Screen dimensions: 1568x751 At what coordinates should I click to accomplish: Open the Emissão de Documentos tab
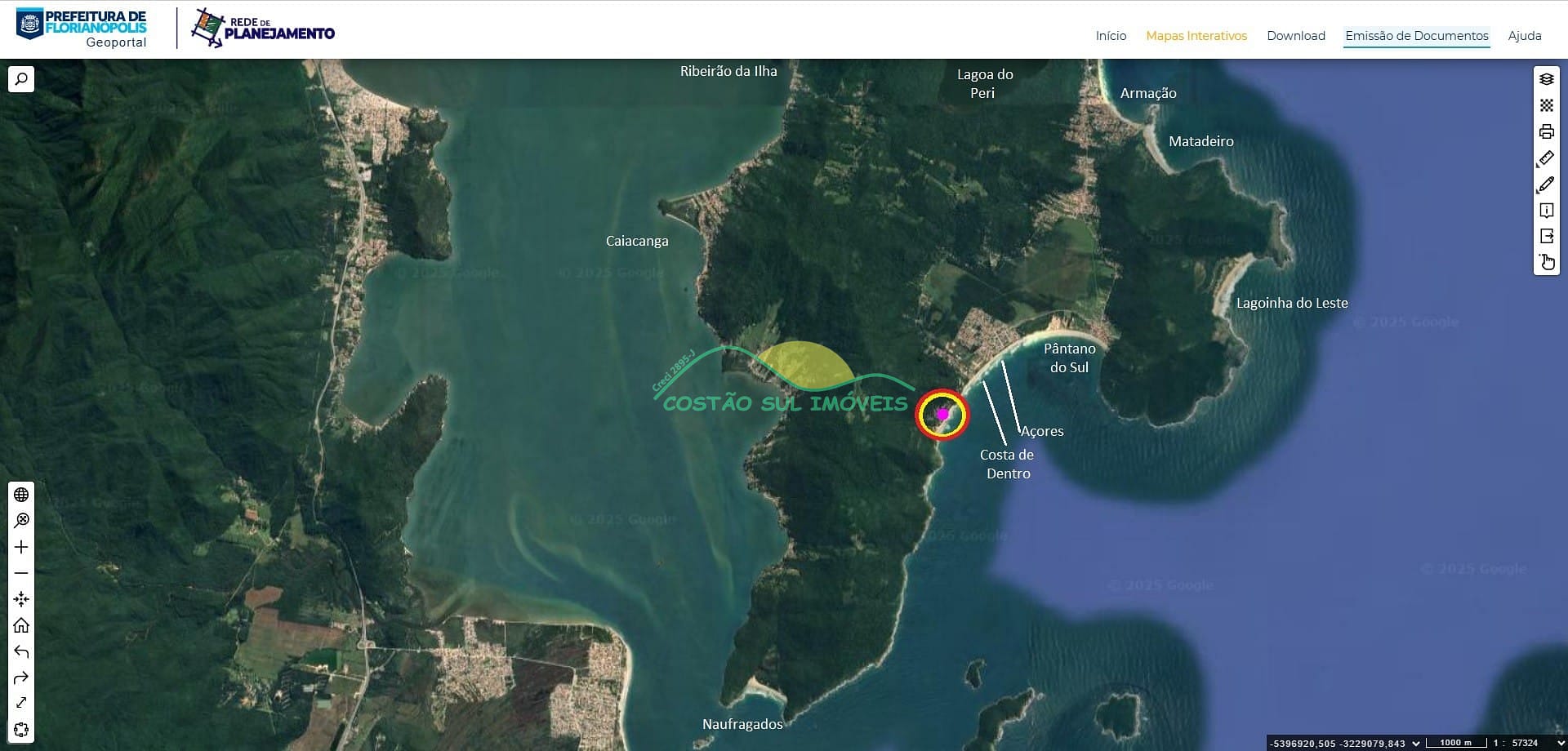click(1416, 36)
